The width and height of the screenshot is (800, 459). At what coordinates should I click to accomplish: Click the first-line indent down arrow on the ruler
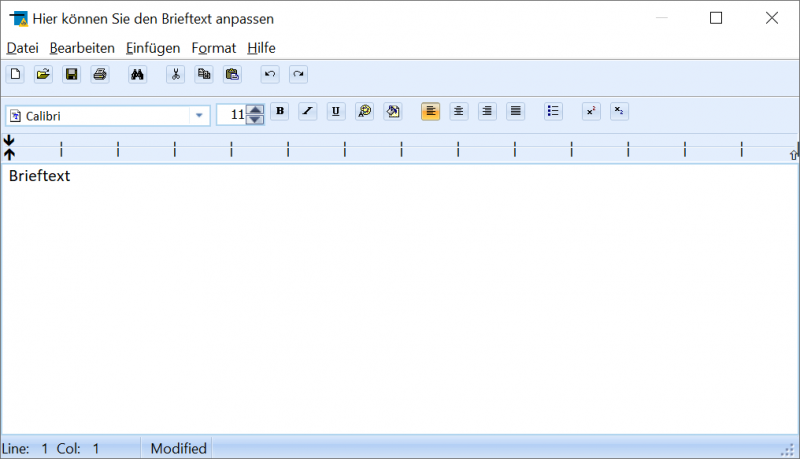click(x=9, y=140)
